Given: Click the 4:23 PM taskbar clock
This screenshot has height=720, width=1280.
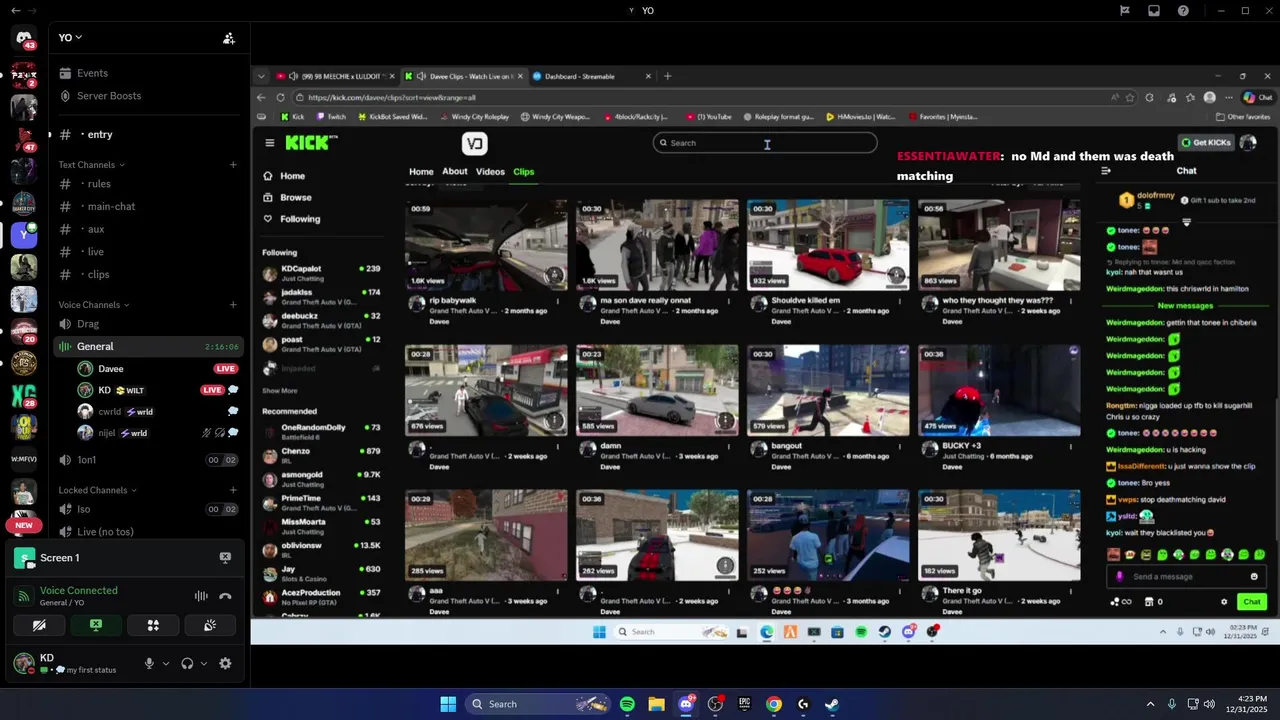Looking at the screenshot, I should 1246,704.
